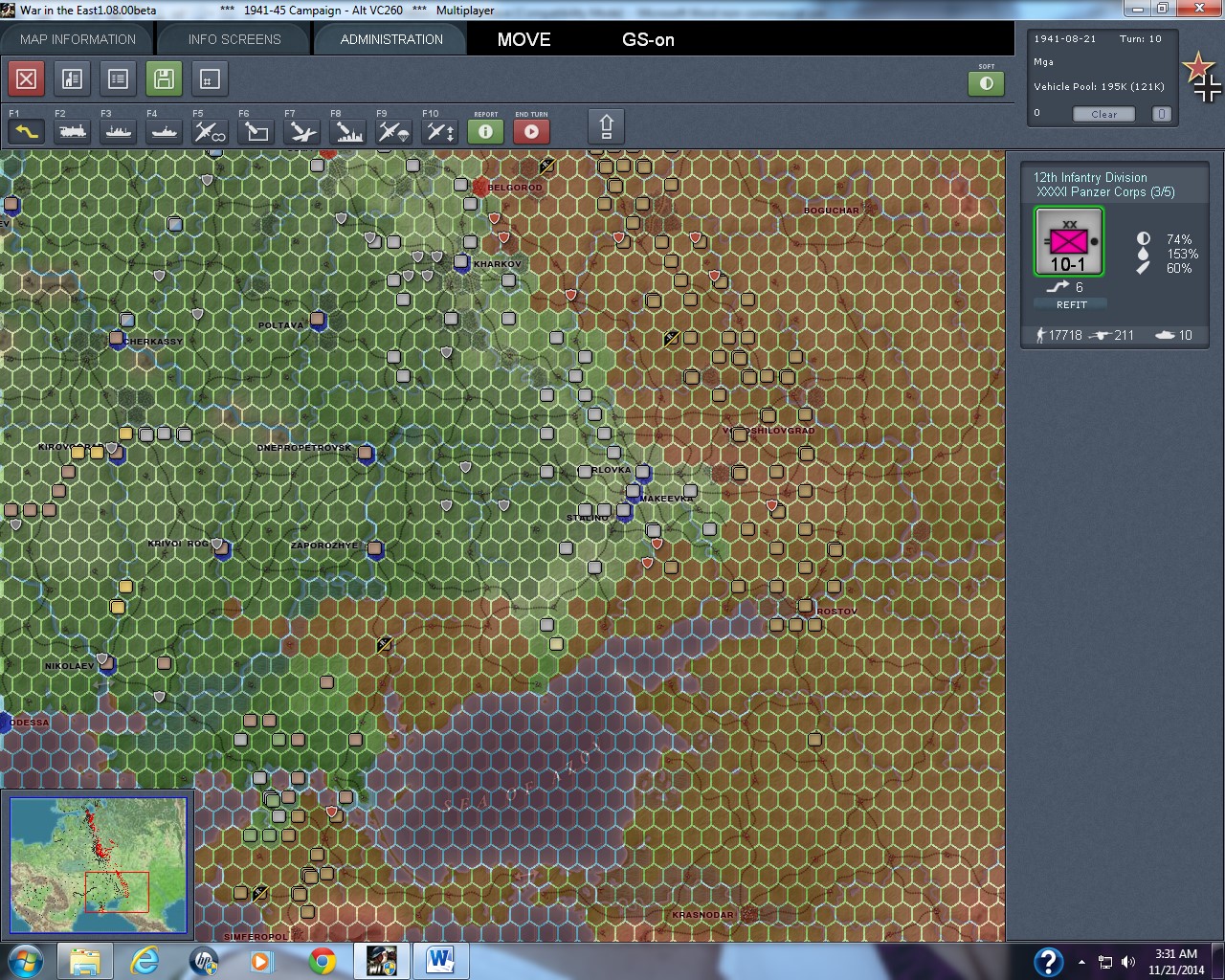Open the MAP INFORMATION tab
1225x980 pixels.
pyautogui.click(x=78, y=39)
